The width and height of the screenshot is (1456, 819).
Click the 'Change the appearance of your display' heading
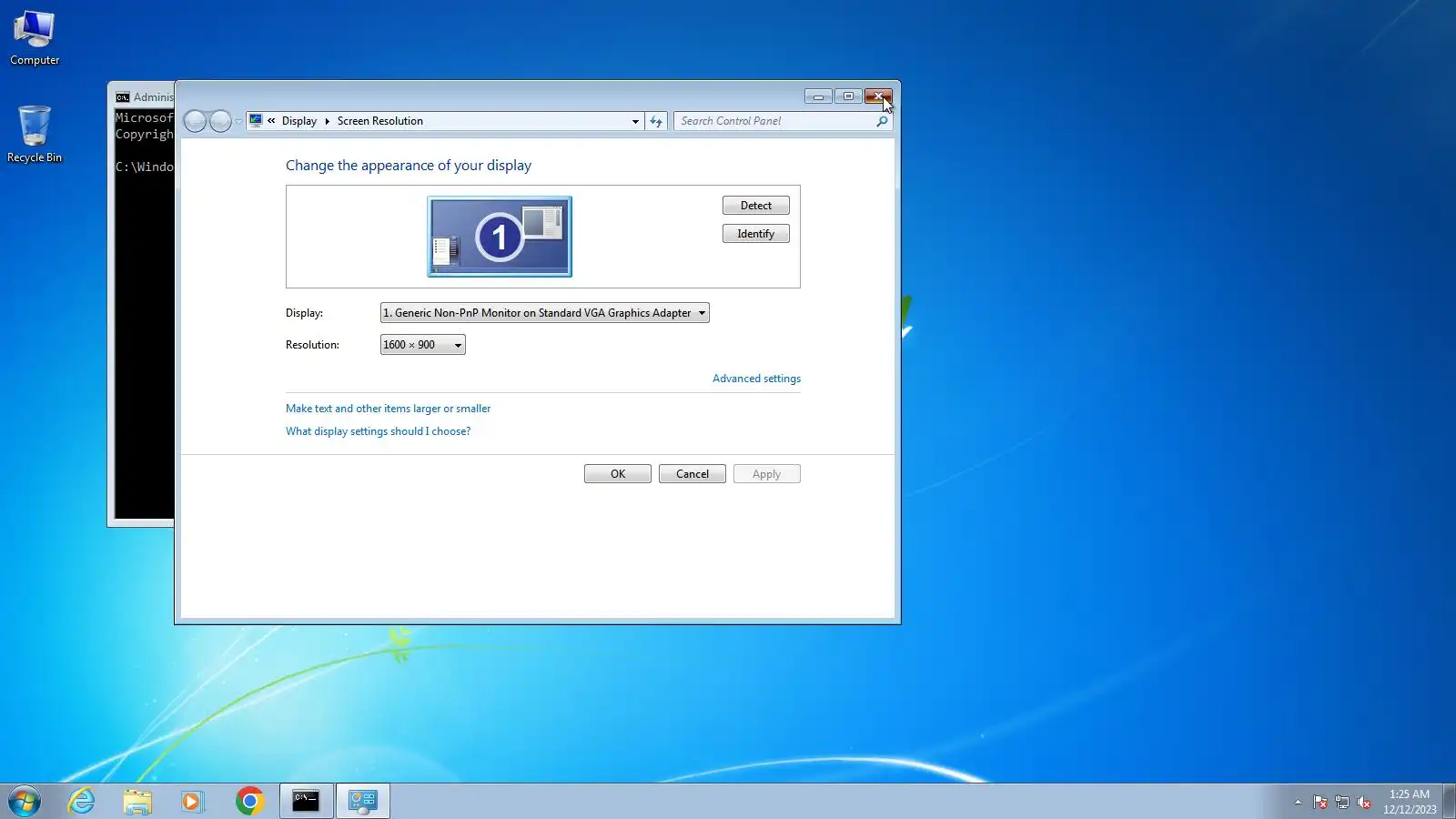click(x=409, y=166)
